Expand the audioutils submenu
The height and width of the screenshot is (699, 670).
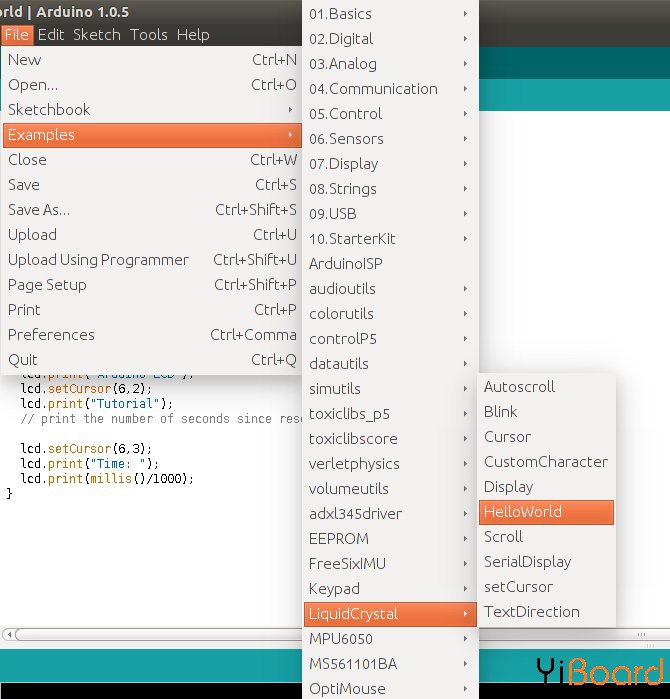click(390, 288)
